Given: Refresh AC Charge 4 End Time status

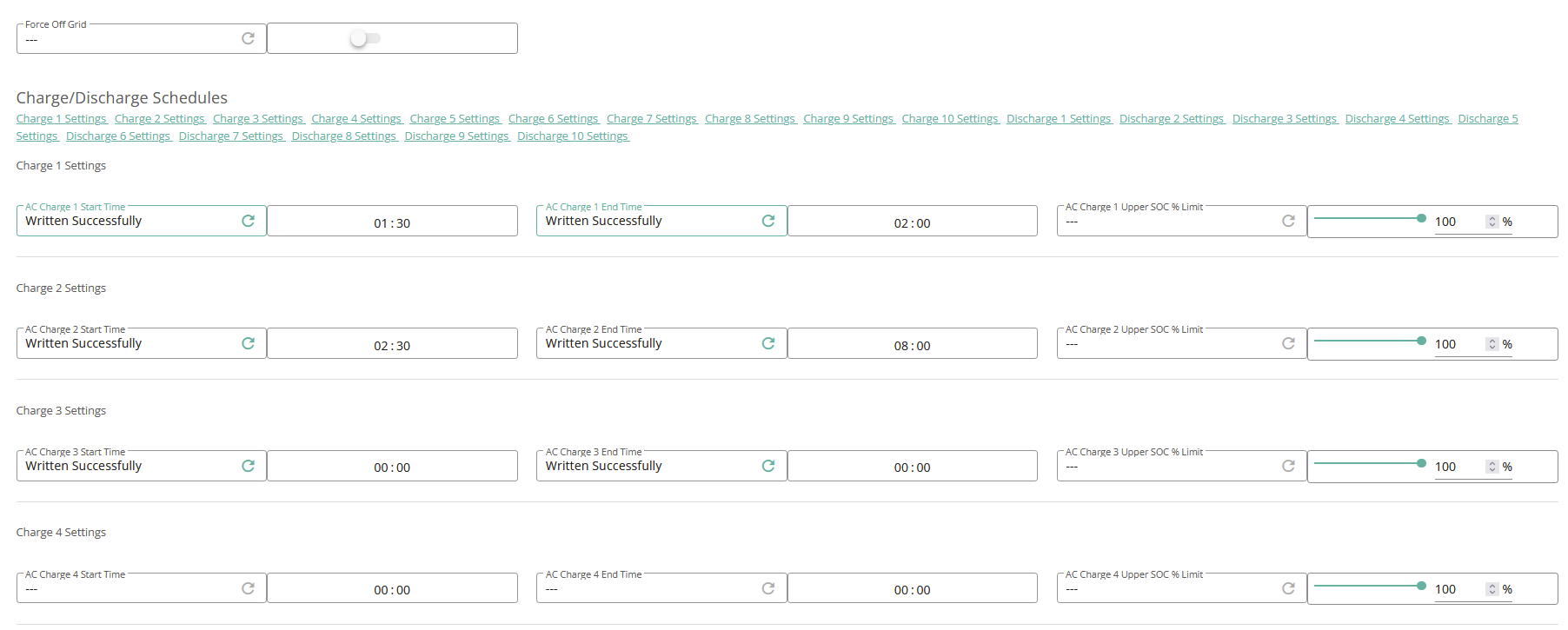Looking at the screenshot, I should click(x=768, y=588).
